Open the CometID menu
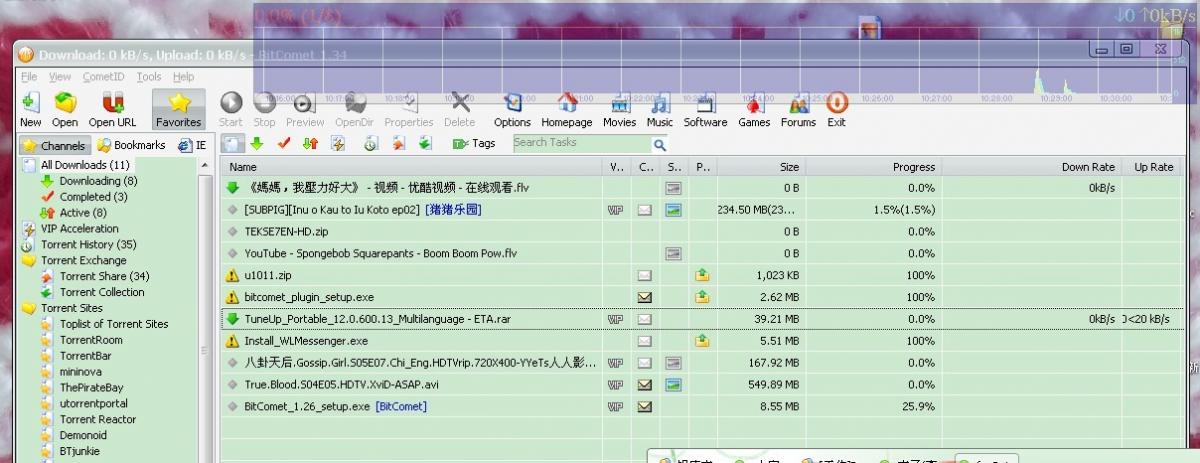1200x463 pixels. (x=104, y=76)
